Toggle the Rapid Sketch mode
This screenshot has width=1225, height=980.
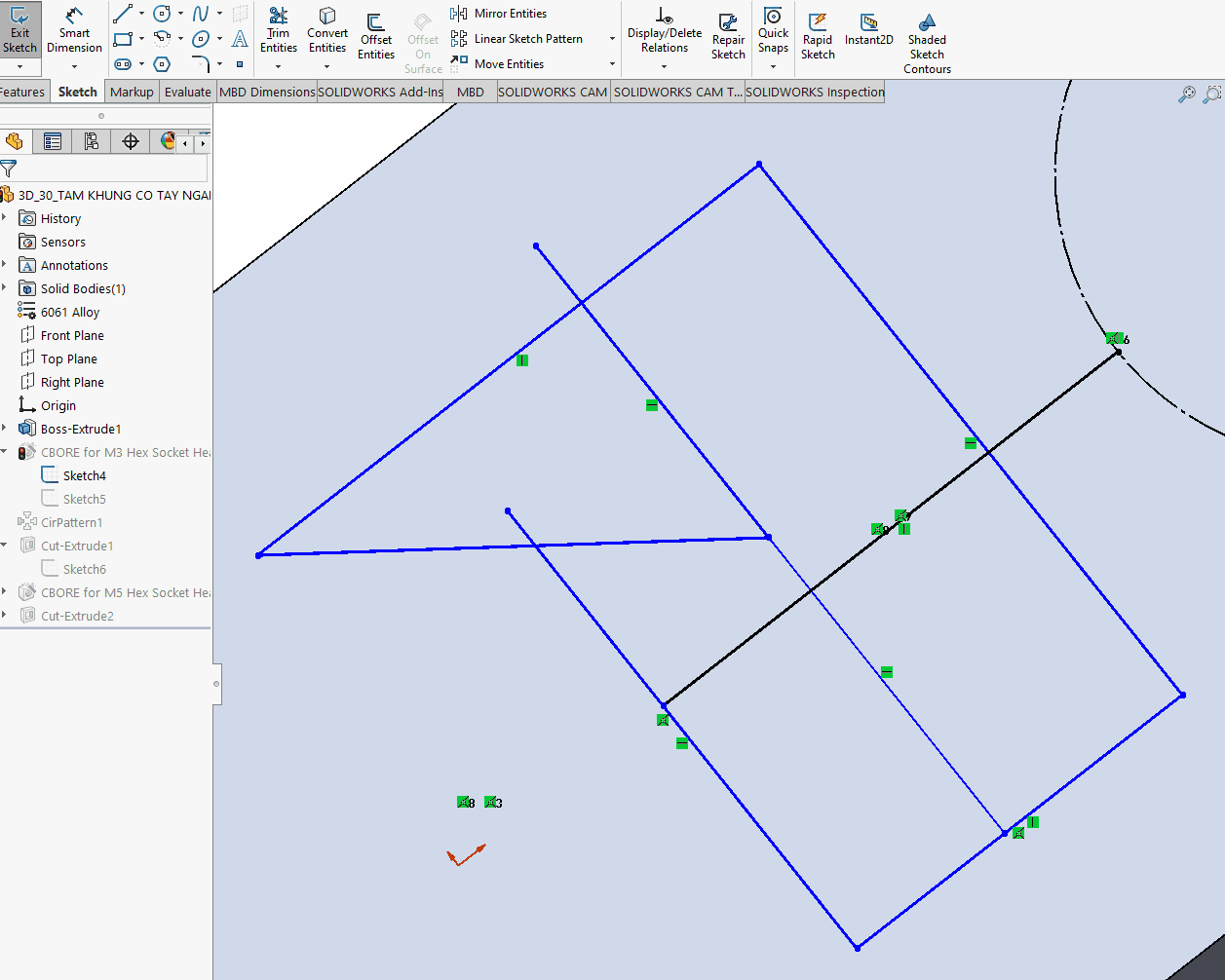click(818, 35)
